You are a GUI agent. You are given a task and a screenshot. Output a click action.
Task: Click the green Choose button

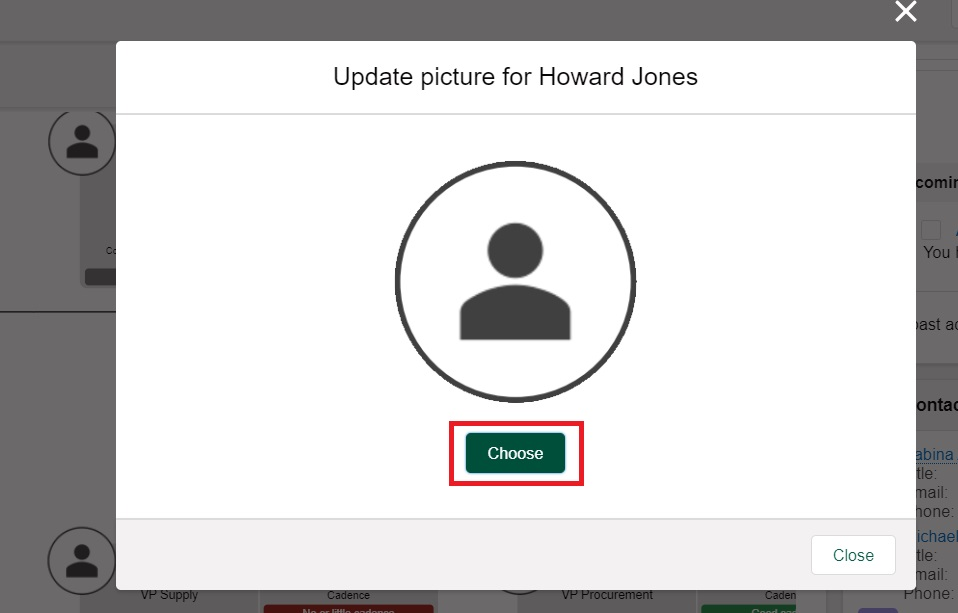pos(515,453)
